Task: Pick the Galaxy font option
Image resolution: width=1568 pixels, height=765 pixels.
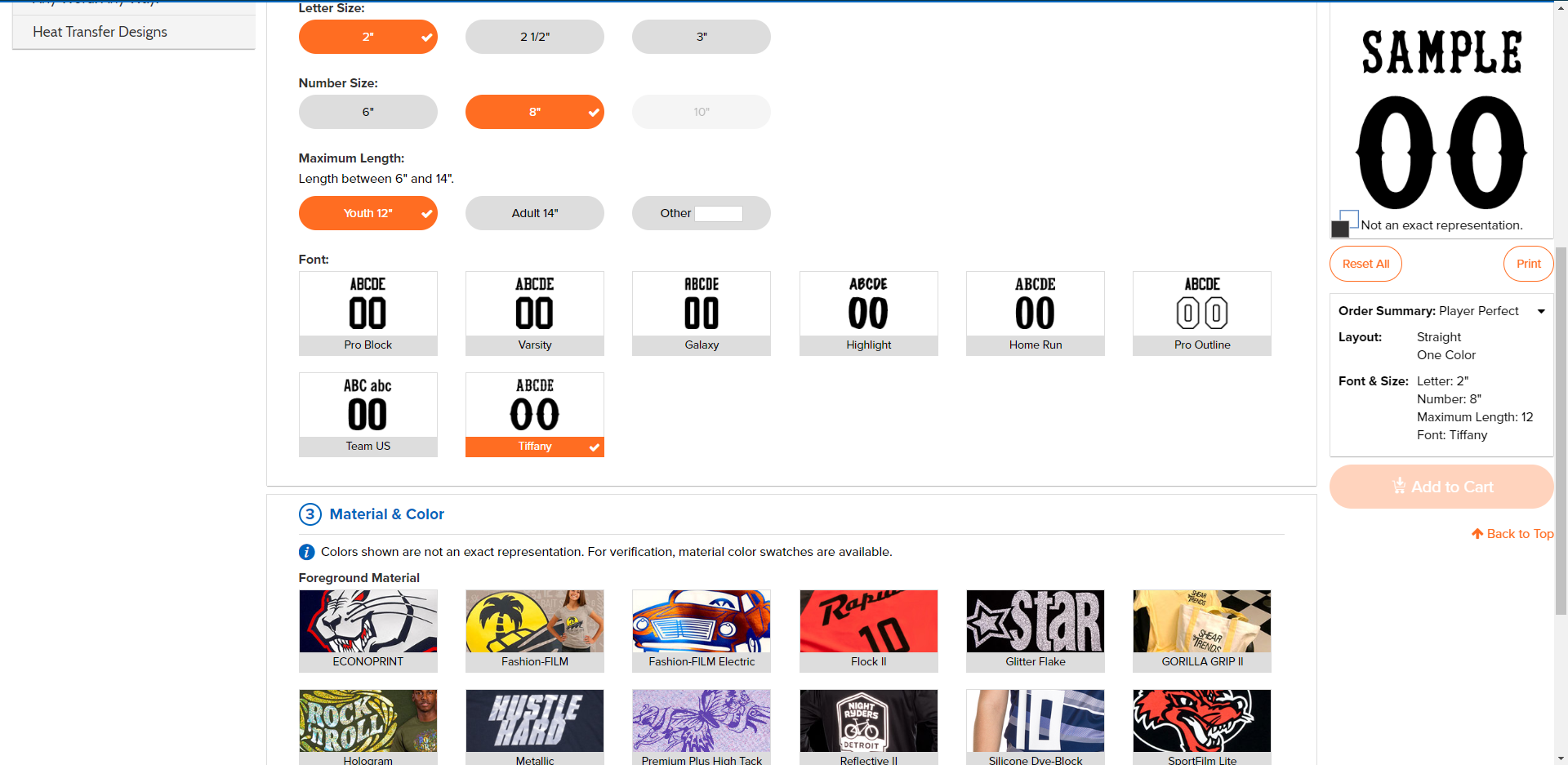Action: pos(701,313)
